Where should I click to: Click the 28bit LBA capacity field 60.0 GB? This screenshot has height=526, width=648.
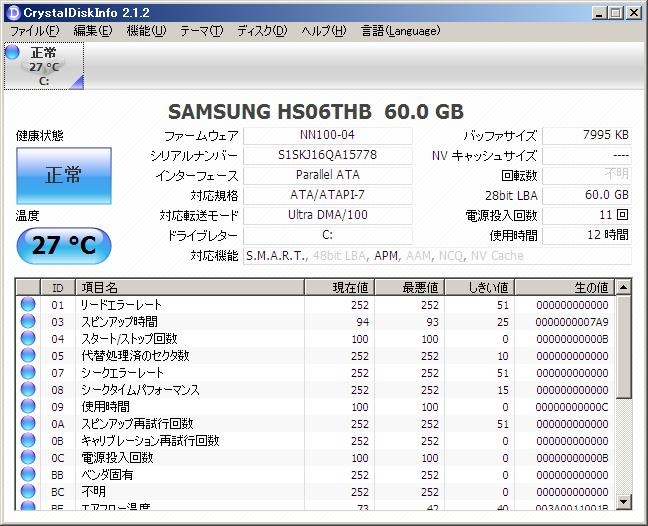pos(587,195)
